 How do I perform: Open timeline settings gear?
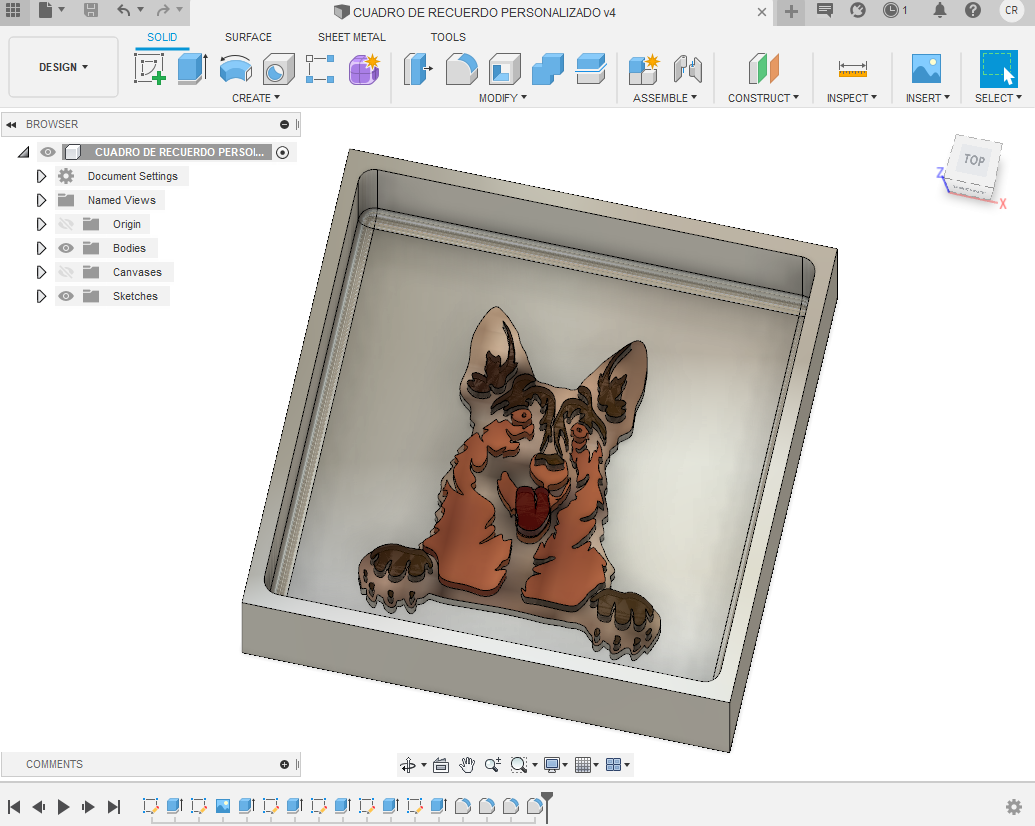[1013, 806]
